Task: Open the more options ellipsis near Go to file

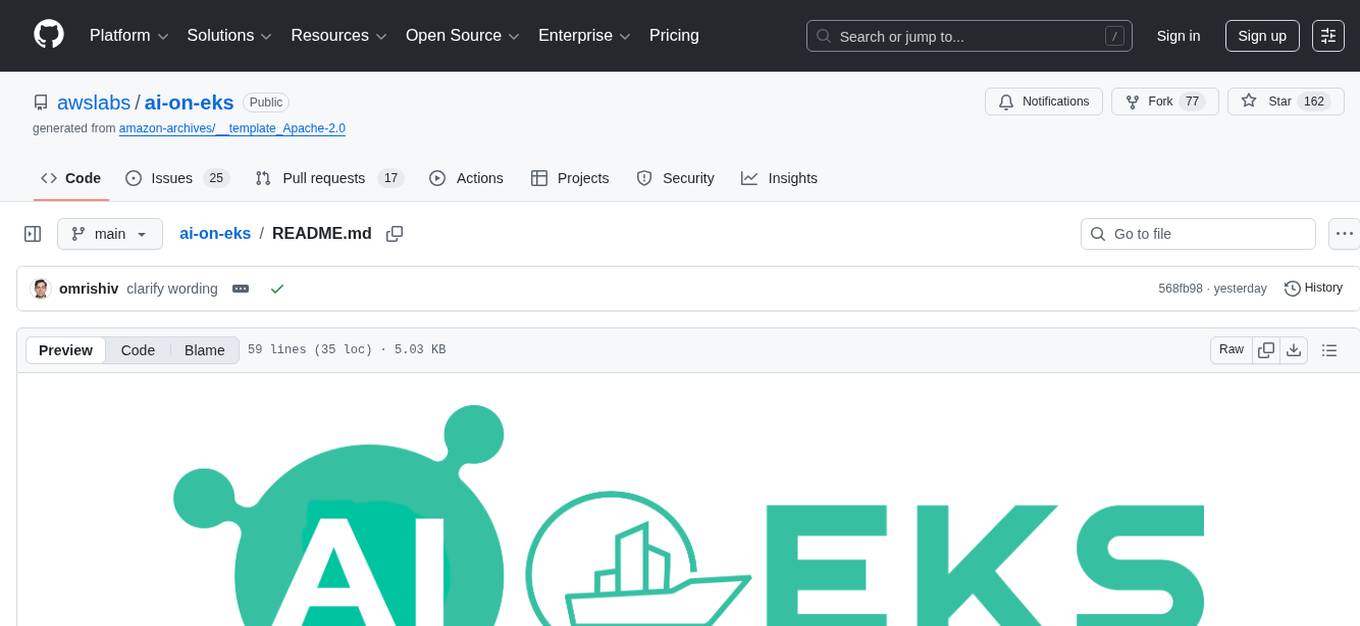Action: pyautogui.click(x=1343, y=233)
